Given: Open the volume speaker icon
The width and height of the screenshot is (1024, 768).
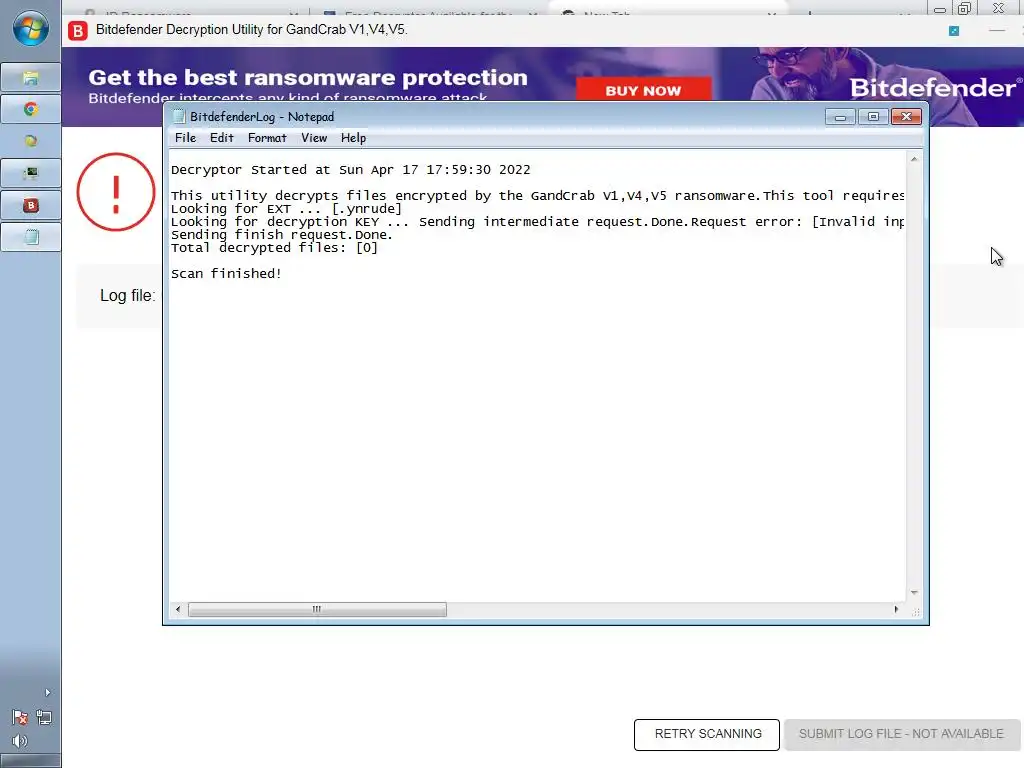Looking at the screenshot, I should [x=20, y=741].
